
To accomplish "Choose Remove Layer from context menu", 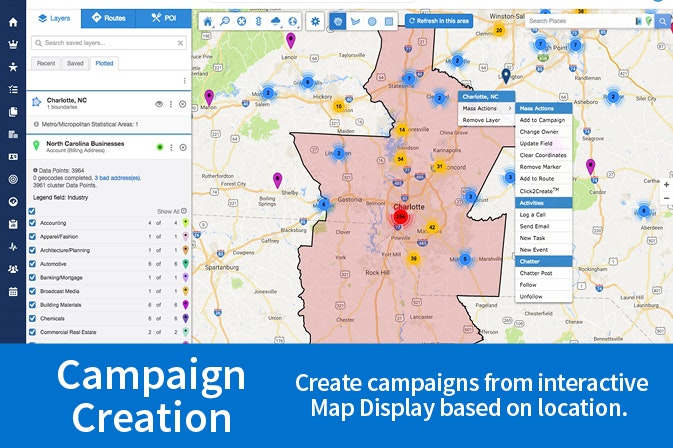I will click(x=487, y=120).
